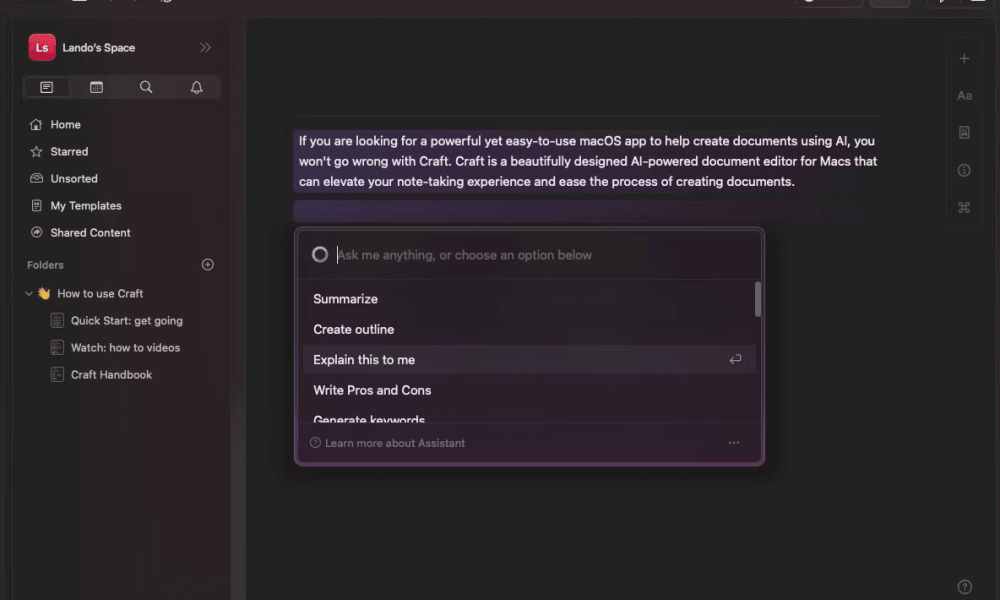Image resolution: width=1000 pixels, height=600 pixels.
Task: Click the Folders section header
Action: (45, 265)
